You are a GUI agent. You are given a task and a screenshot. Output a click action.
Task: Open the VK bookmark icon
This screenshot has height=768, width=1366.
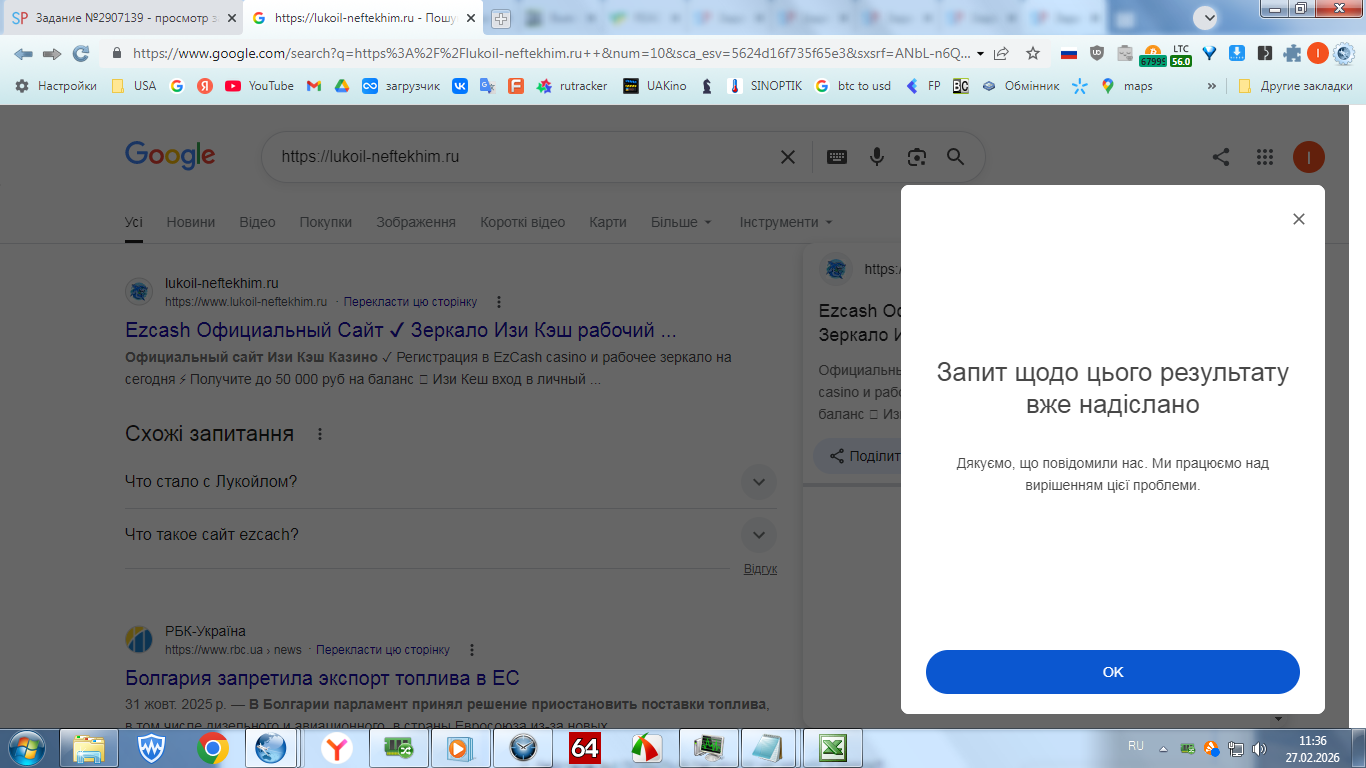click(460, 86)
